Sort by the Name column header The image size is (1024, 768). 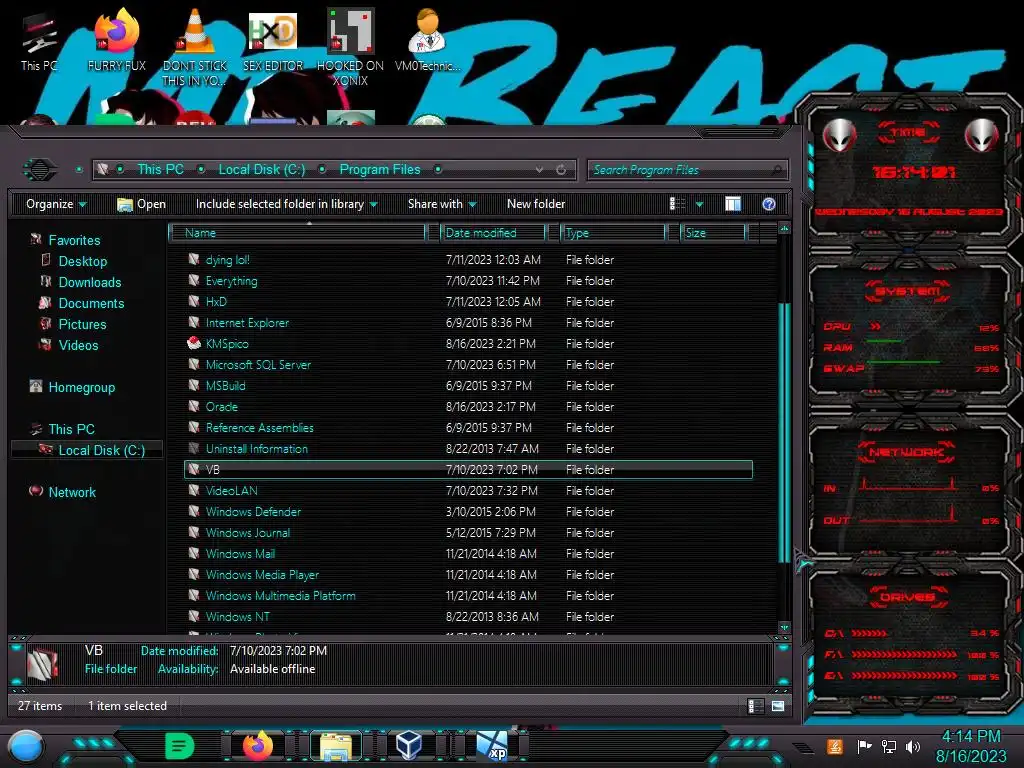click(x=298, y=232)
